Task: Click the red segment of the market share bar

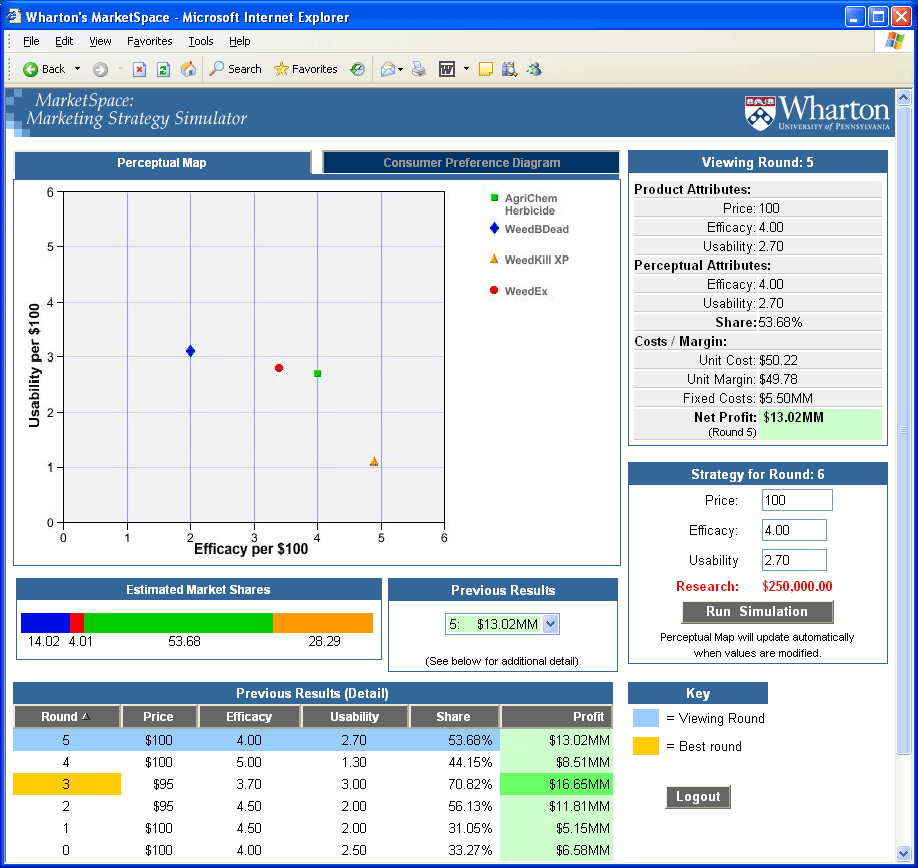Action: point(77,623)
